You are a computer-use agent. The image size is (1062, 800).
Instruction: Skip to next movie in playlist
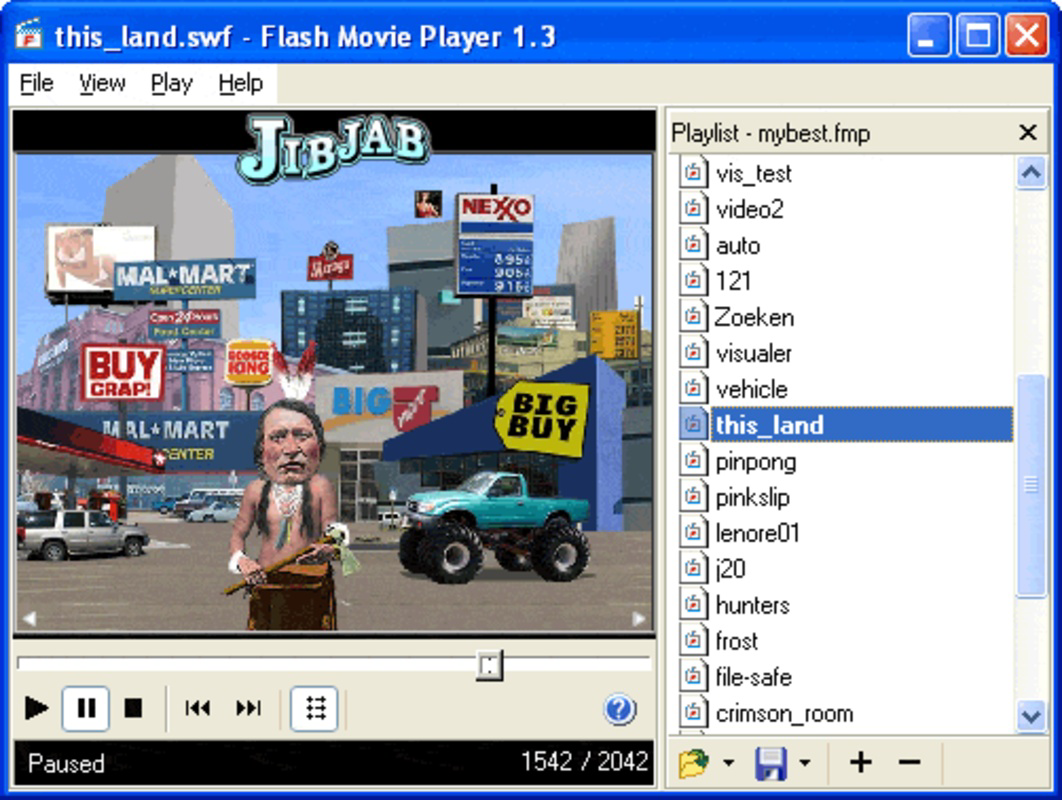(x=248, y=709)
